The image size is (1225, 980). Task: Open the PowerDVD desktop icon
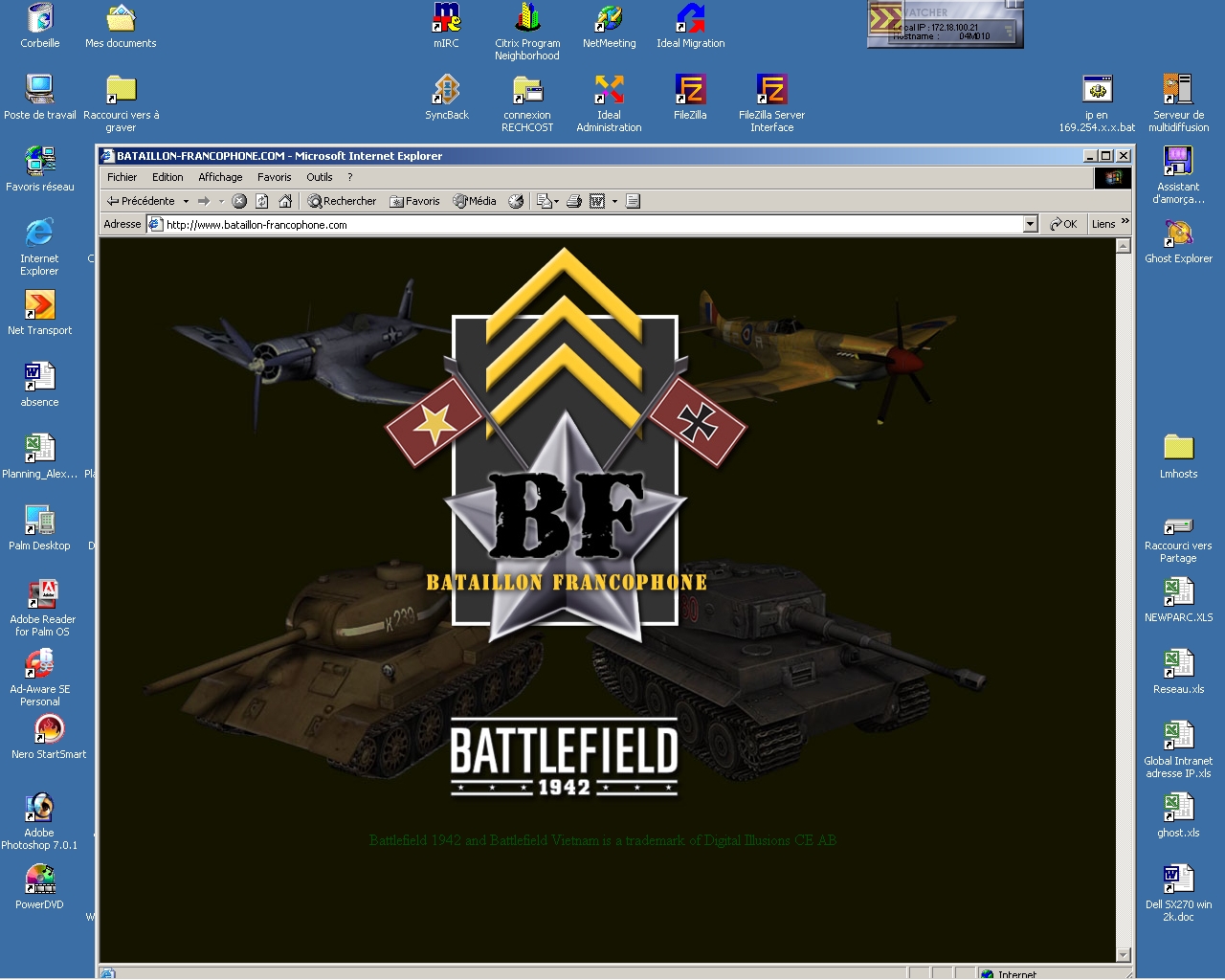point(39,887)
